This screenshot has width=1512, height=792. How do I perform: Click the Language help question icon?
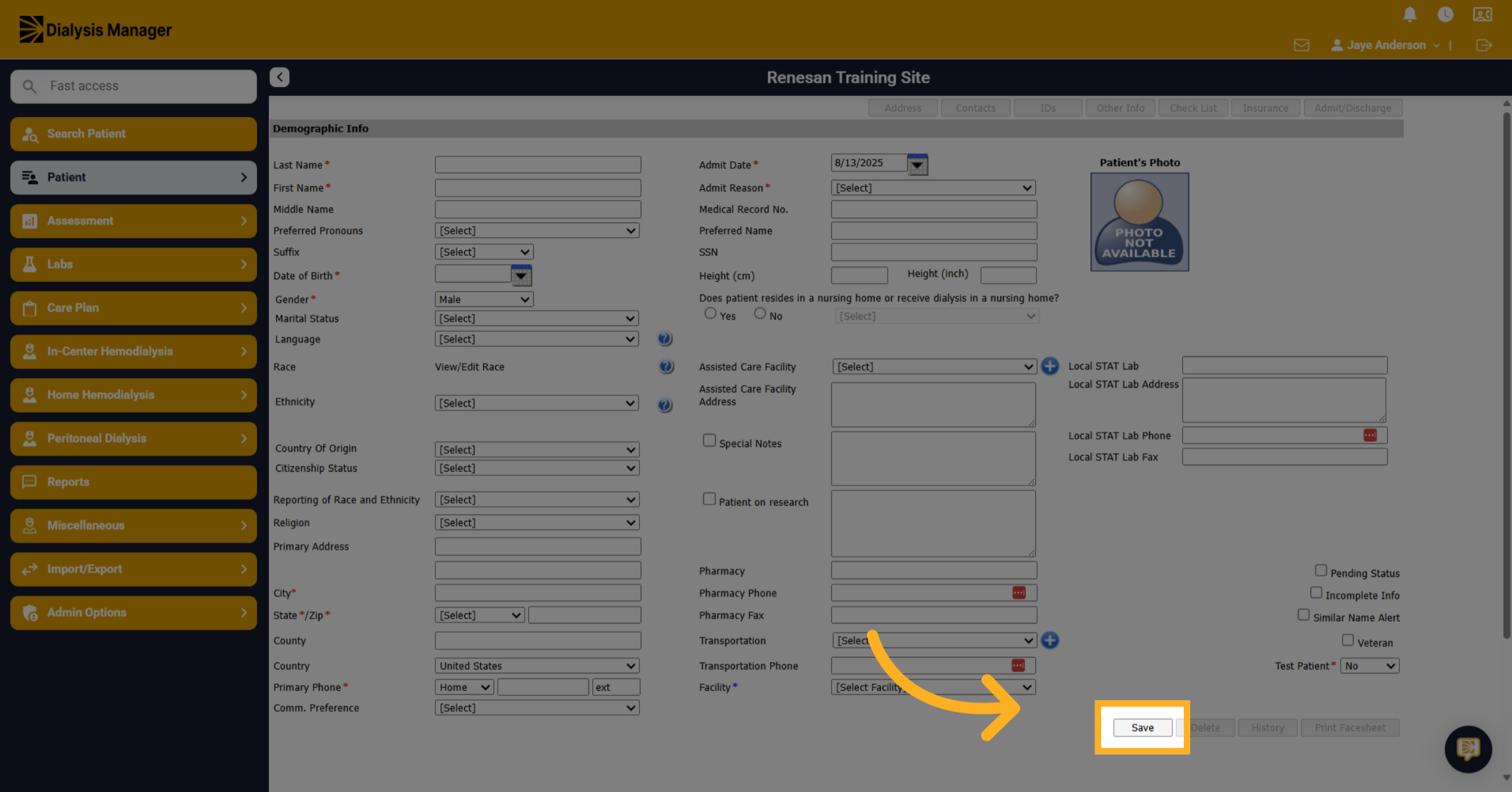665,339
